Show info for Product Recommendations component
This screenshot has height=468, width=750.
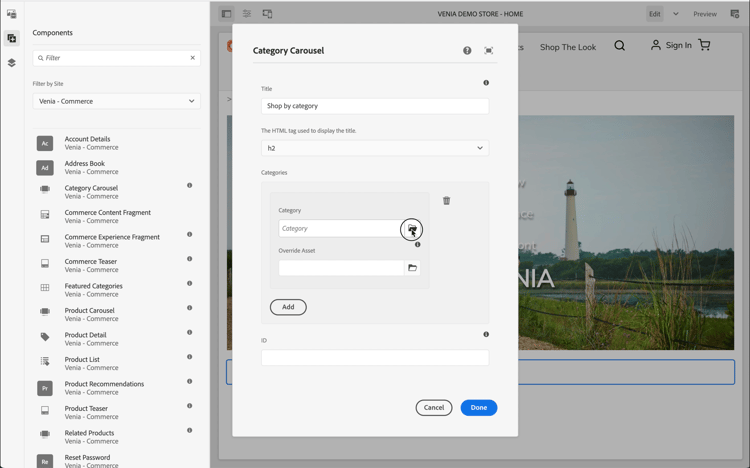click(x=189, y=381)
